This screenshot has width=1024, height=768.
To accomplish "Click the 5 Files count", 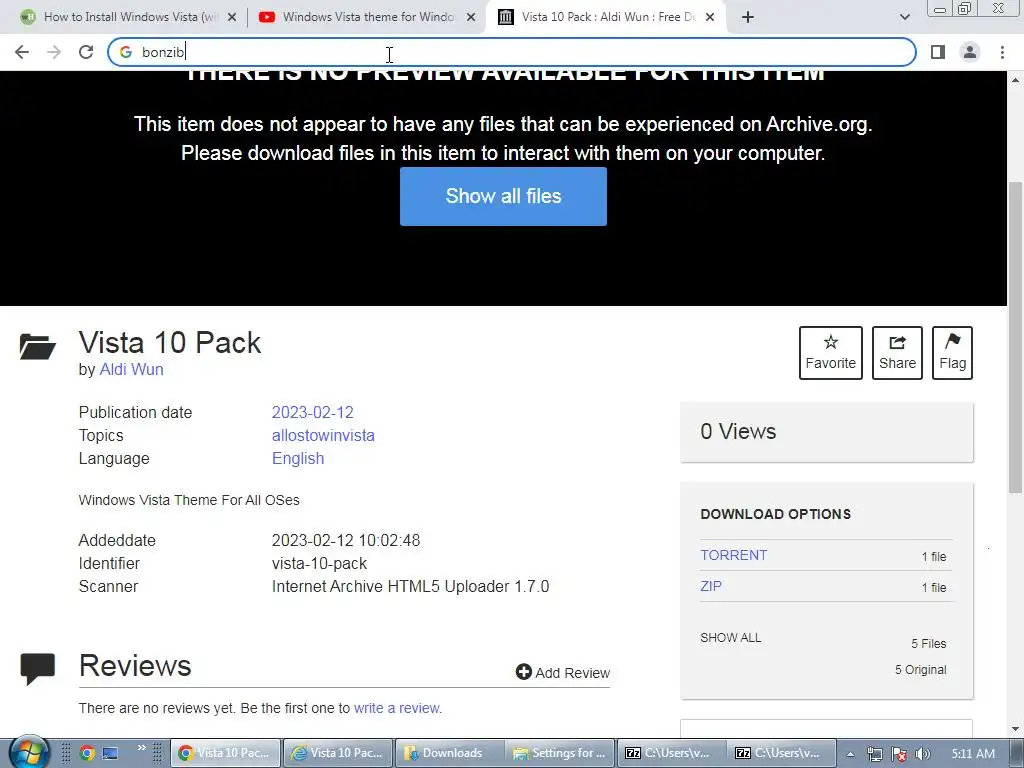I will click(x=929, y=643).
